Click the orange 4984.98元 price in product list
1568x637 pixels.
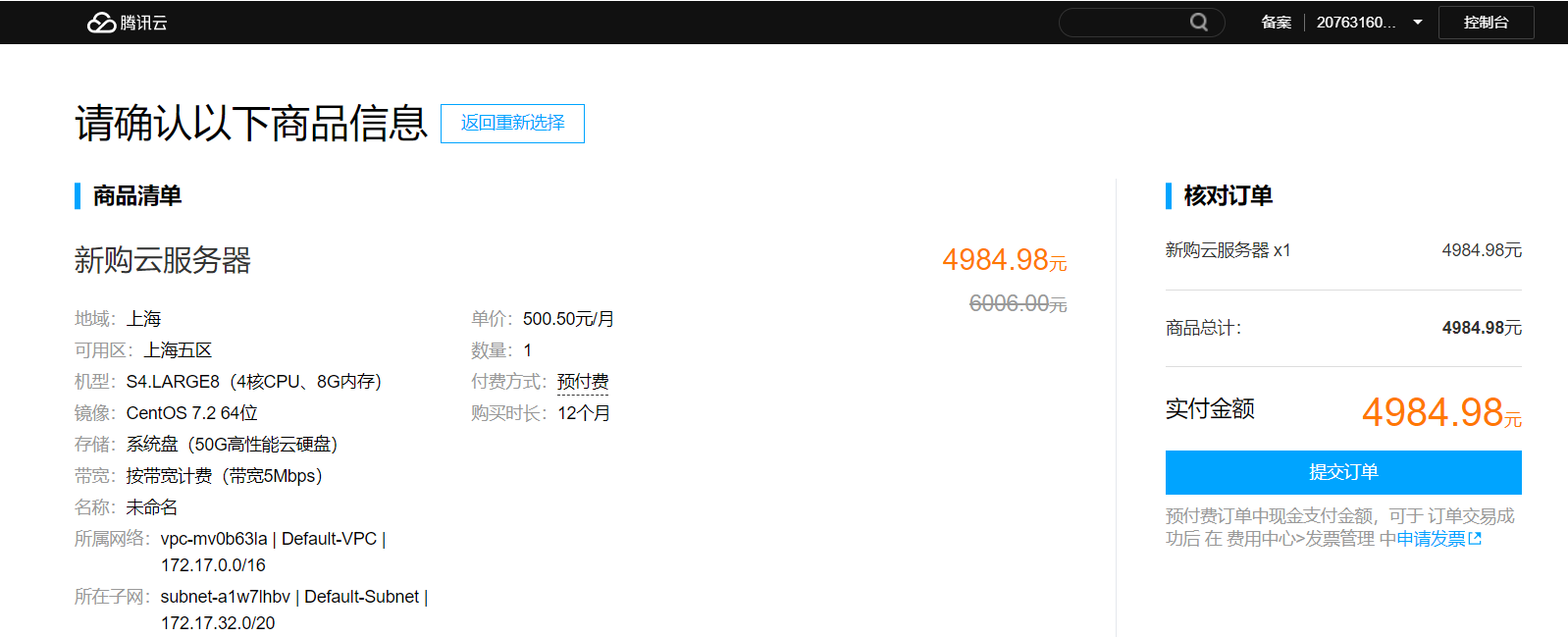pyautogui.click(x=1005, y=260)
